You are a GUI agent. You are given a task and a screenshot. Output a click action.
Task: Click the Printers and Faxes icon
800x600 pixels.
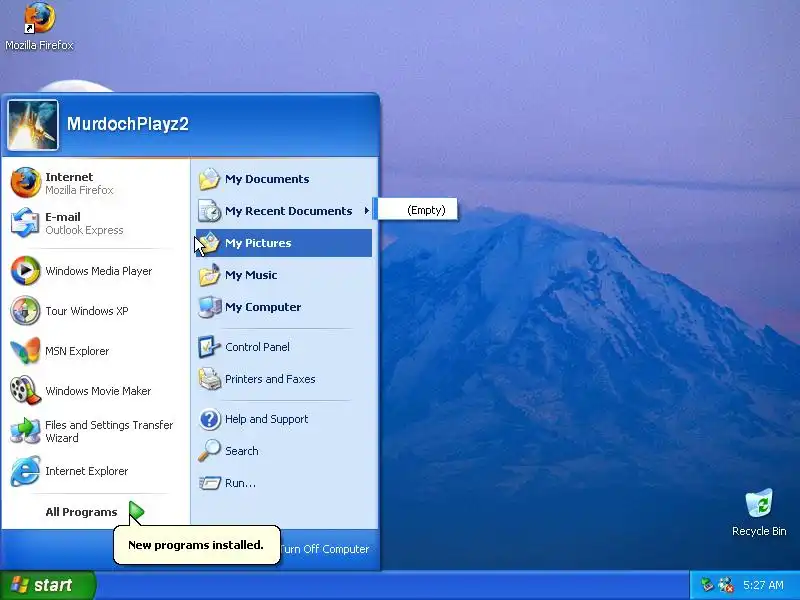pos(209,379)
